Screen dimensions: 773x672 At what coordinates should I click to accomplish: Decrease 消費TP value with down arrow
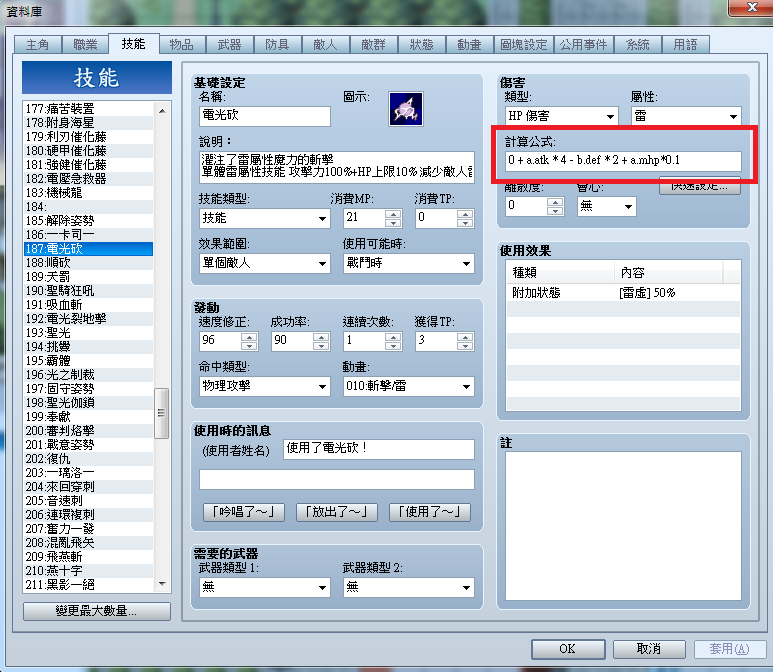[x=465, y=223]
